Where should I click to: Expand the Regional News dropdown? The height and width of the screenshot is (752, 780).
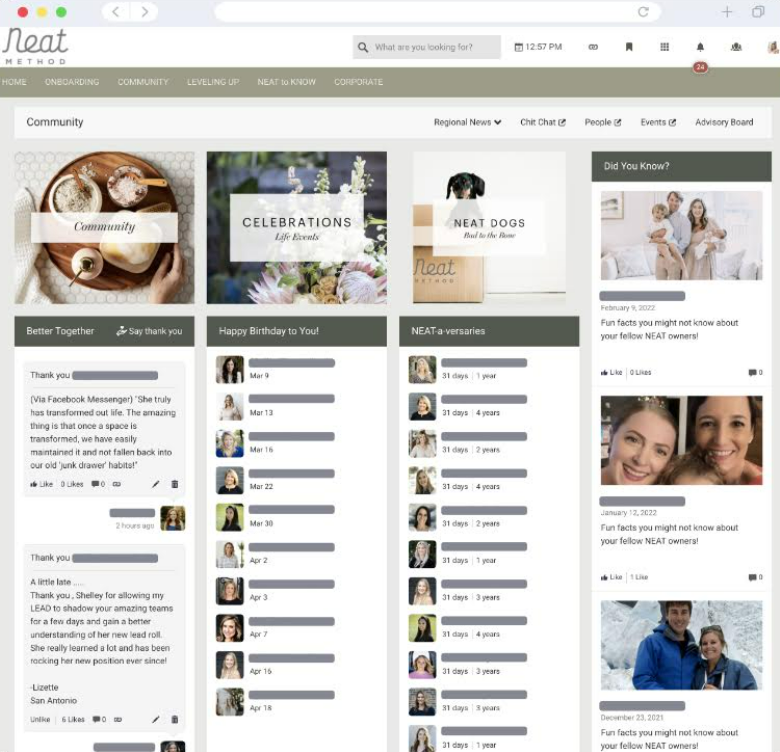point(467,122)
